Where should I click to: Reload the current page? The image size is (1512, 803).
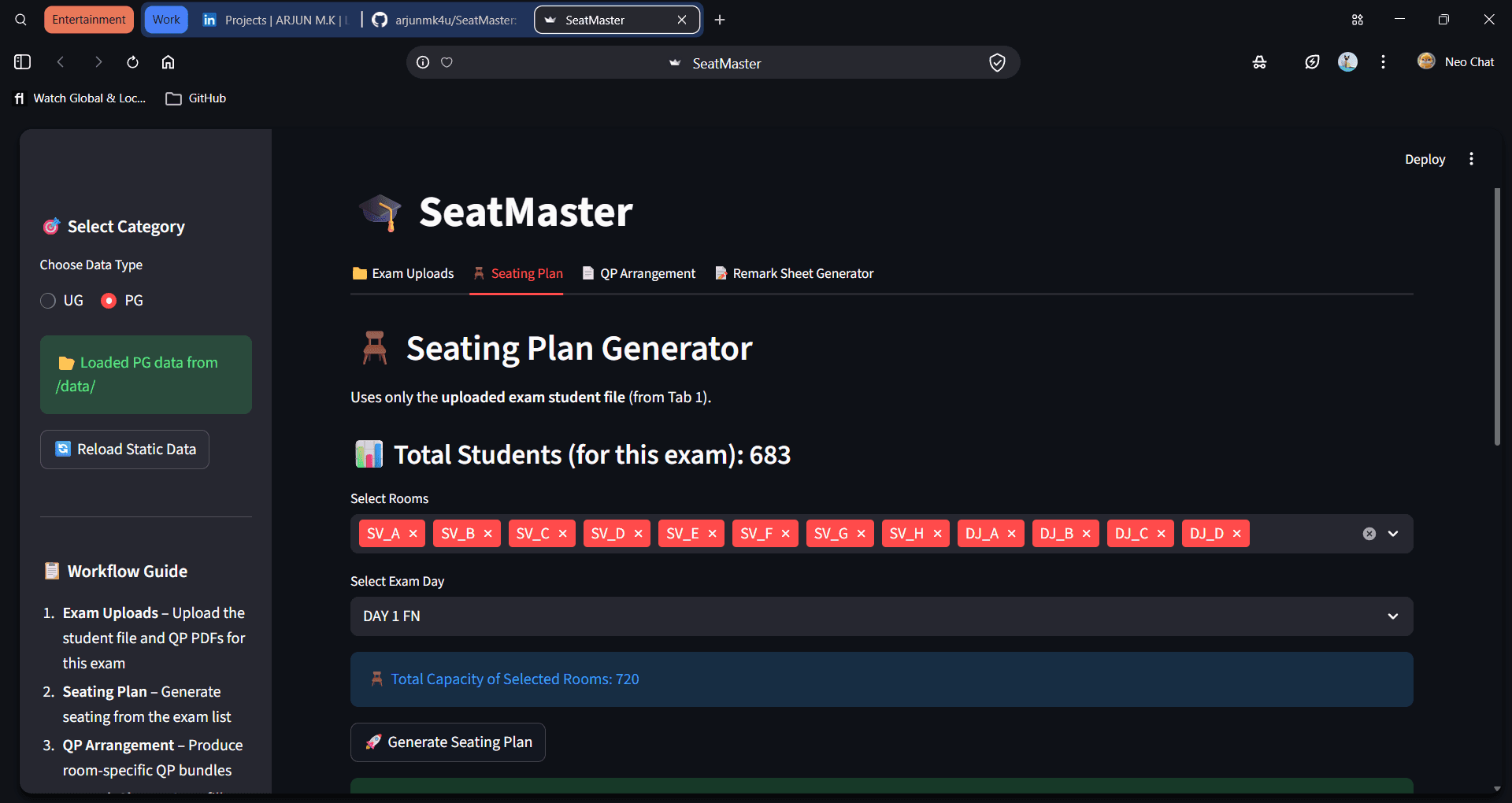coord(132,61)
